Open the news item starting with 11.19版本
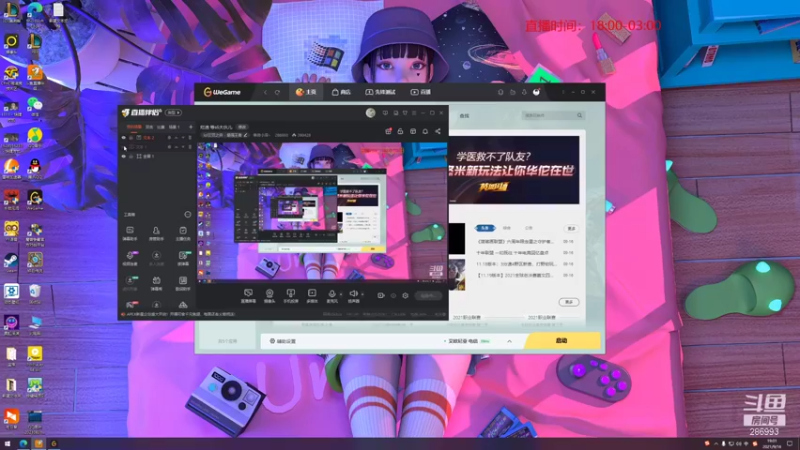 pyautogui.click(x=516, y=264)
